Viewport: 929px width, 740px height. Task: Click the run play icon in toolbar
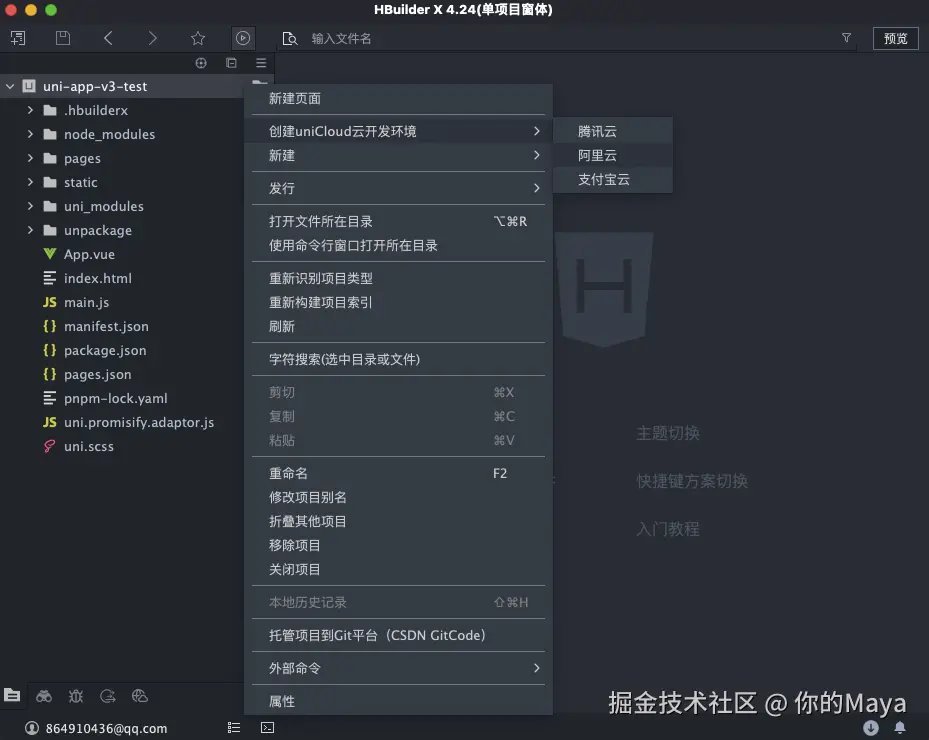pyautogui.click(x=243, y=39)
